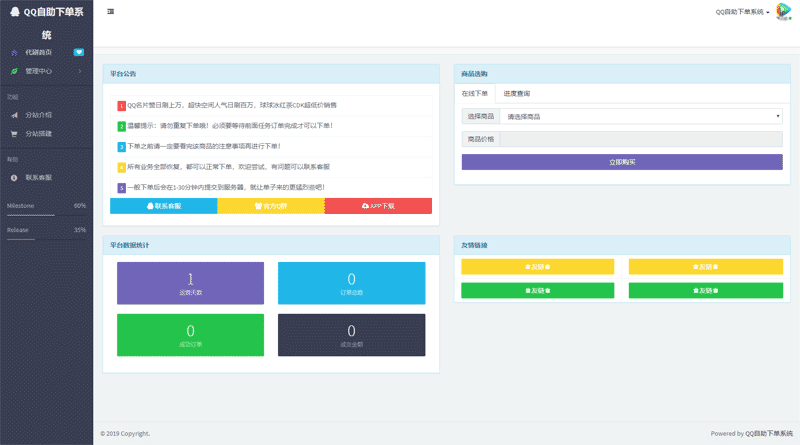Expand the 管理中心 submenu chevron

point(80,71)
